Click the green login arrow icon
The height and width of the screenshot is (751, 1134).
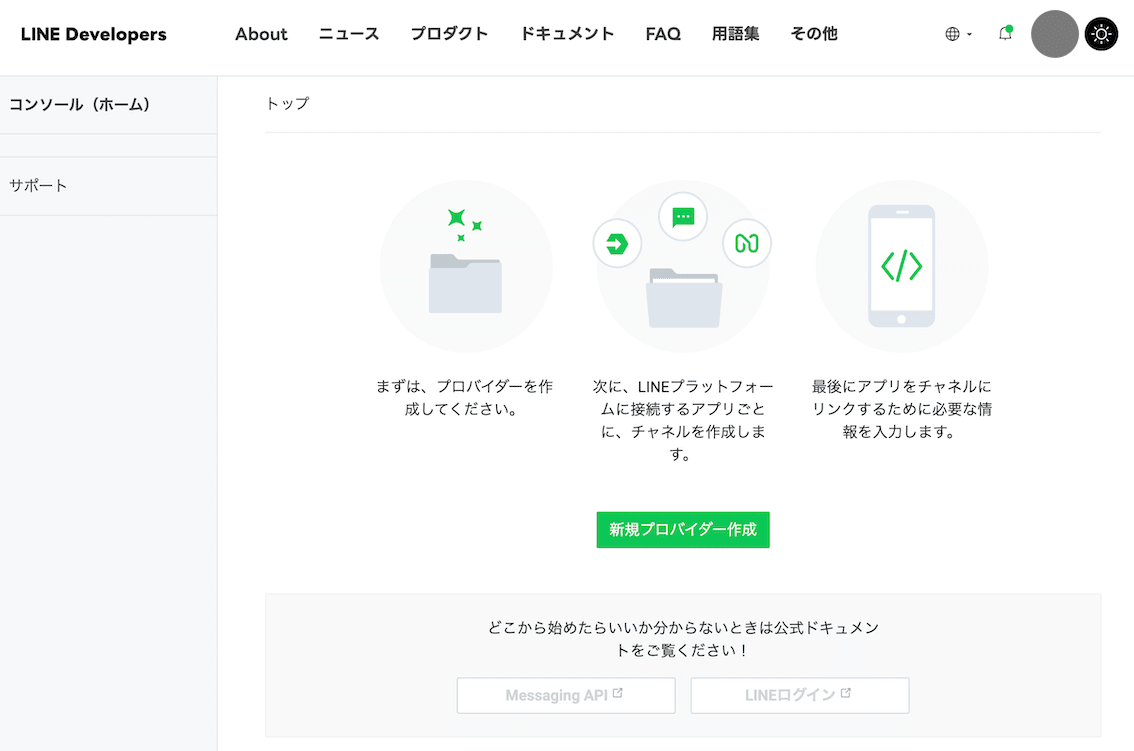point(617,244)
